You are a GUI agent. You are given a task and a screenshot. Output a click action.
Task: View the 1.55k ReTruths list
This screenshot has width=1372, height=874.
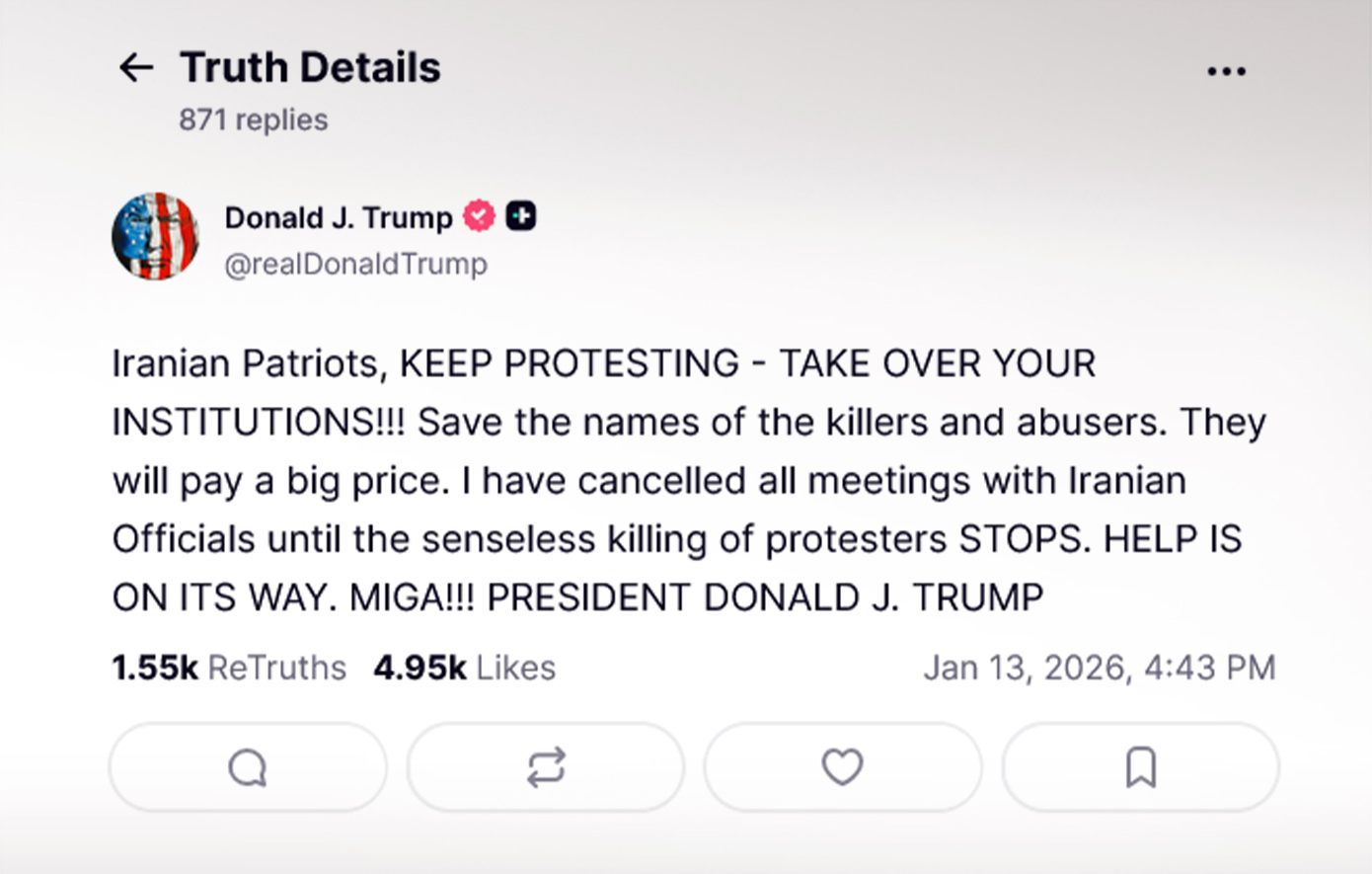pos(229,668)
